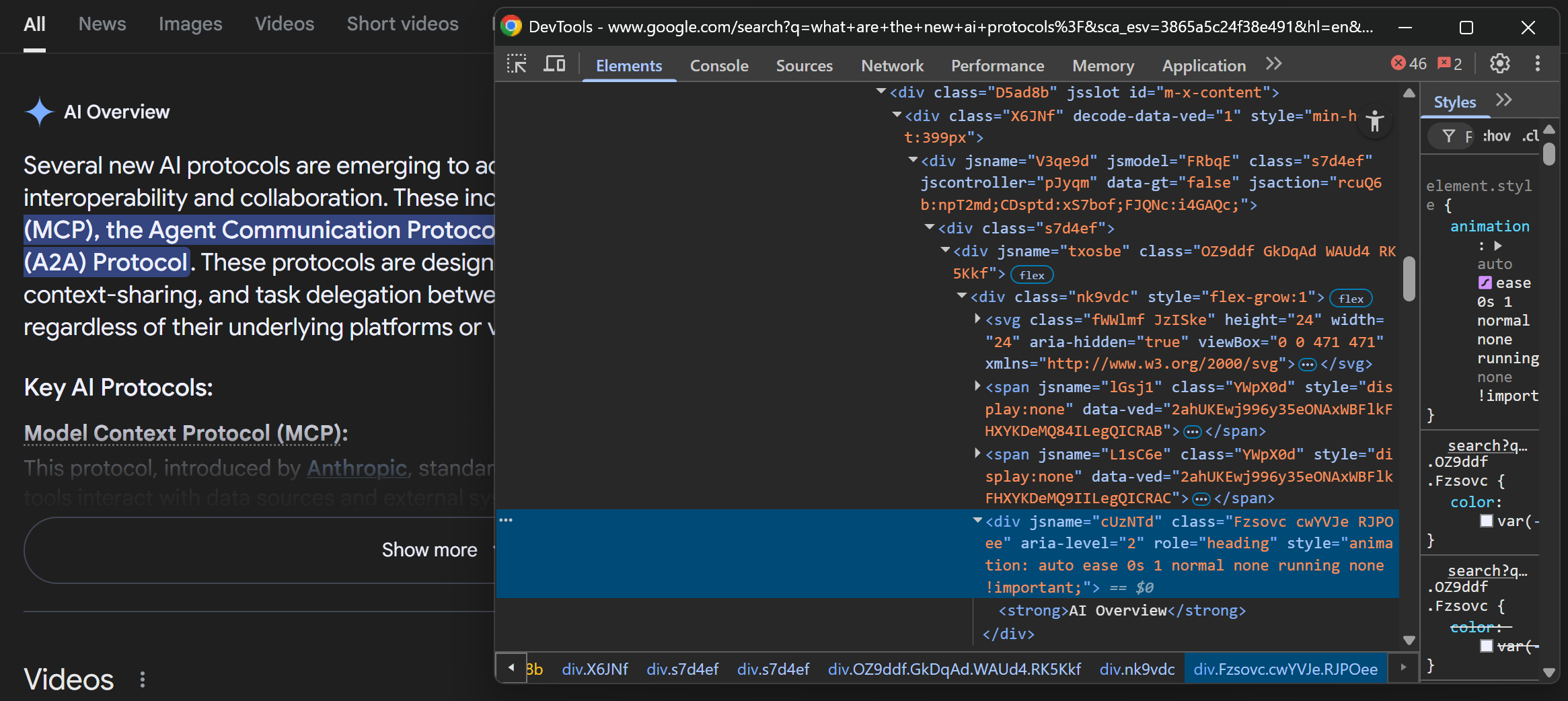
Task: Click the Styles pane scrollbar thumb
Action: [x=1549, y=153]
